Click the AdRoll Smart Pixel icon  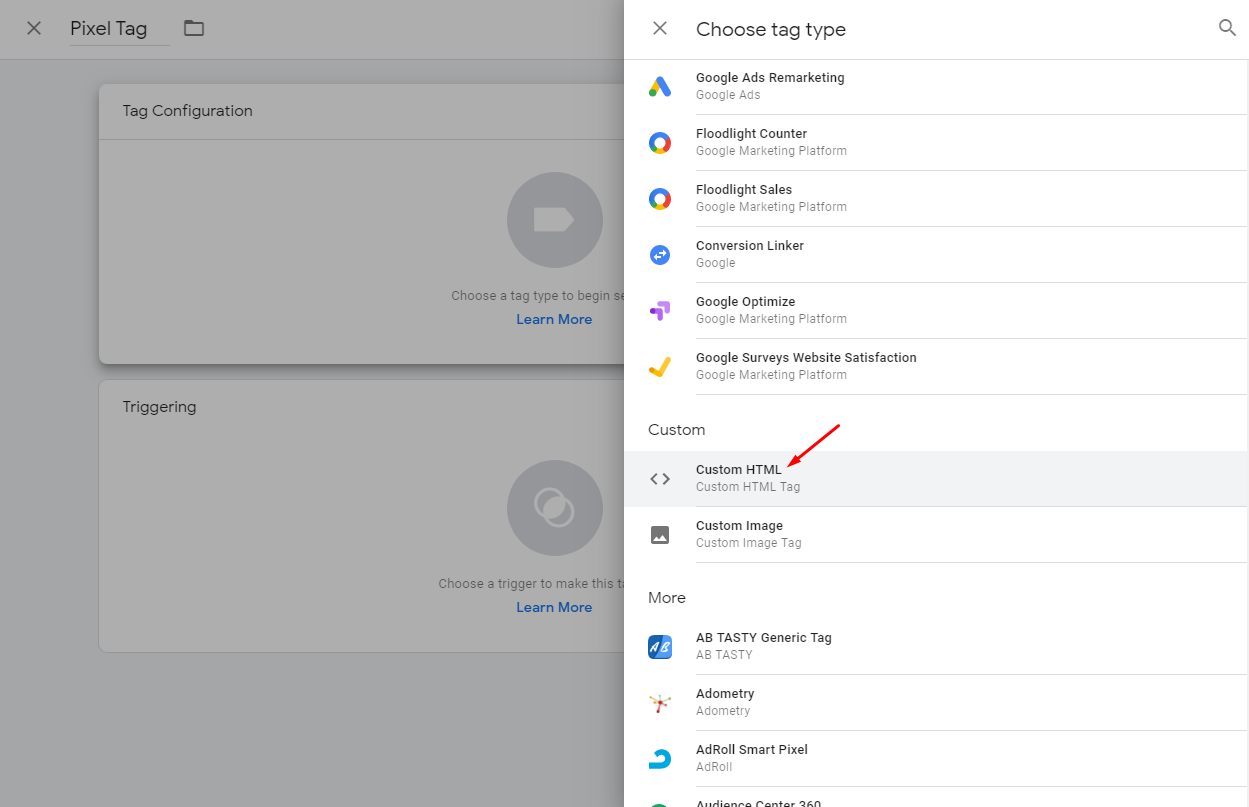660,759
